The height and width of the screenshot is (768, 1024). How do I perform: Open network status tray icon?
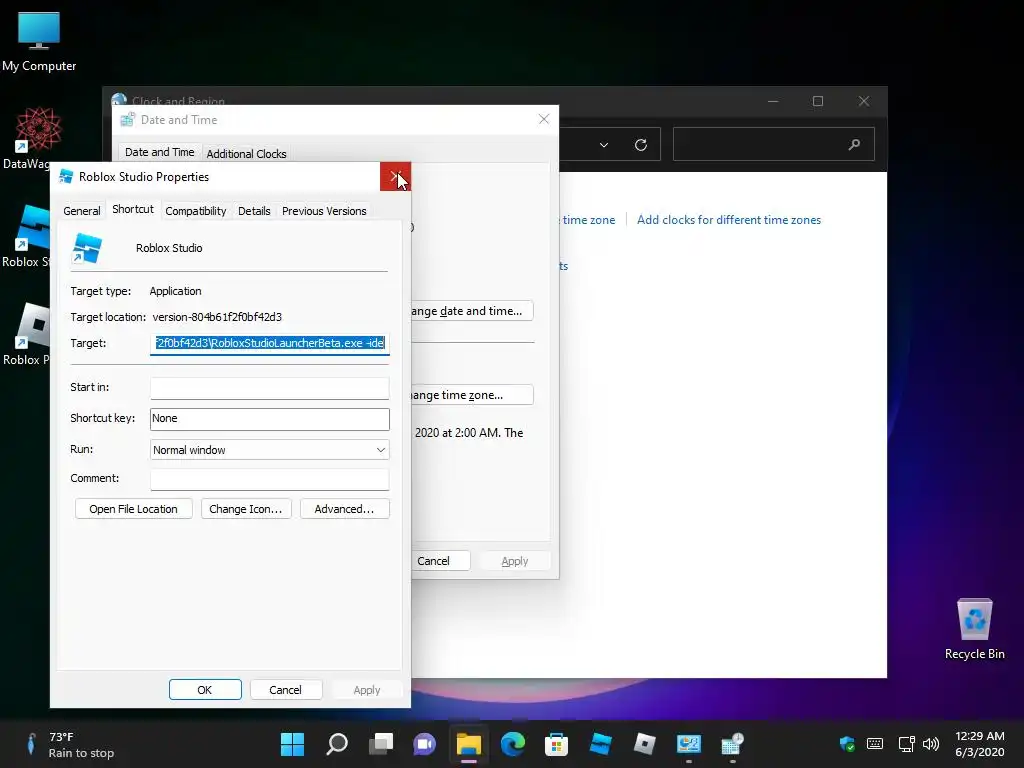click(x=906, y=744)
